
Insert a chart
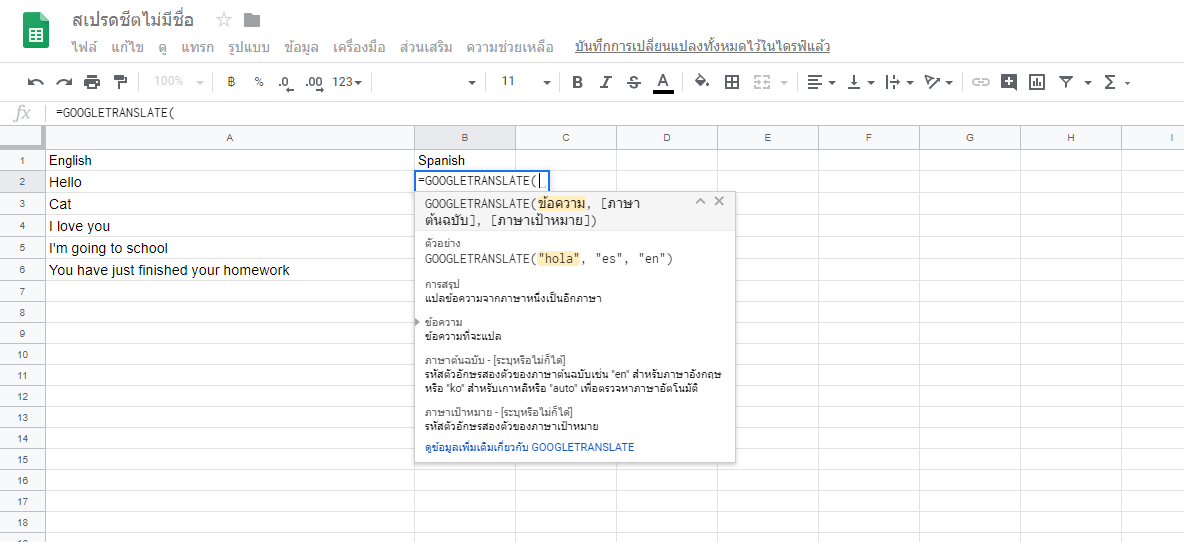click(1037, 82)
